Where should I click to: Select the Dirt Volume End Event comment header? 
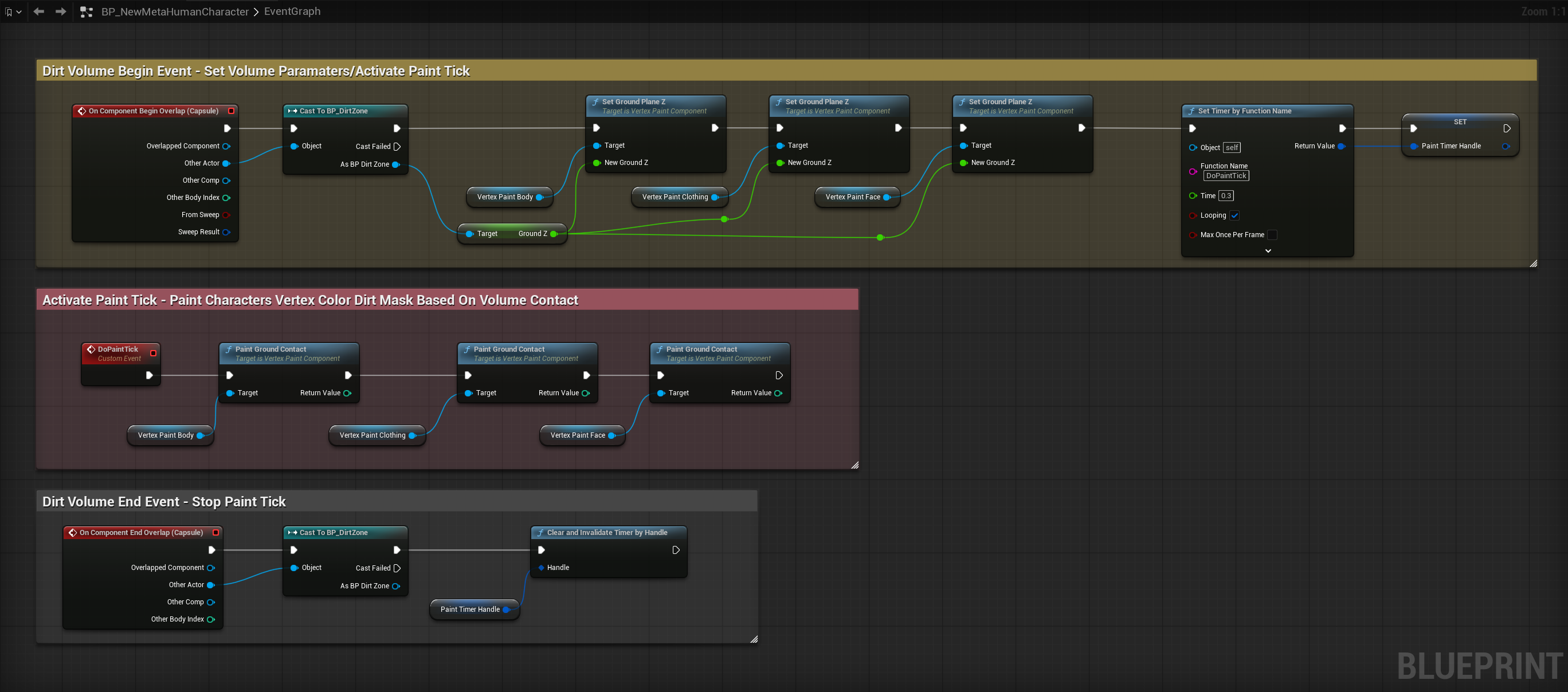(x=163, y=501)
